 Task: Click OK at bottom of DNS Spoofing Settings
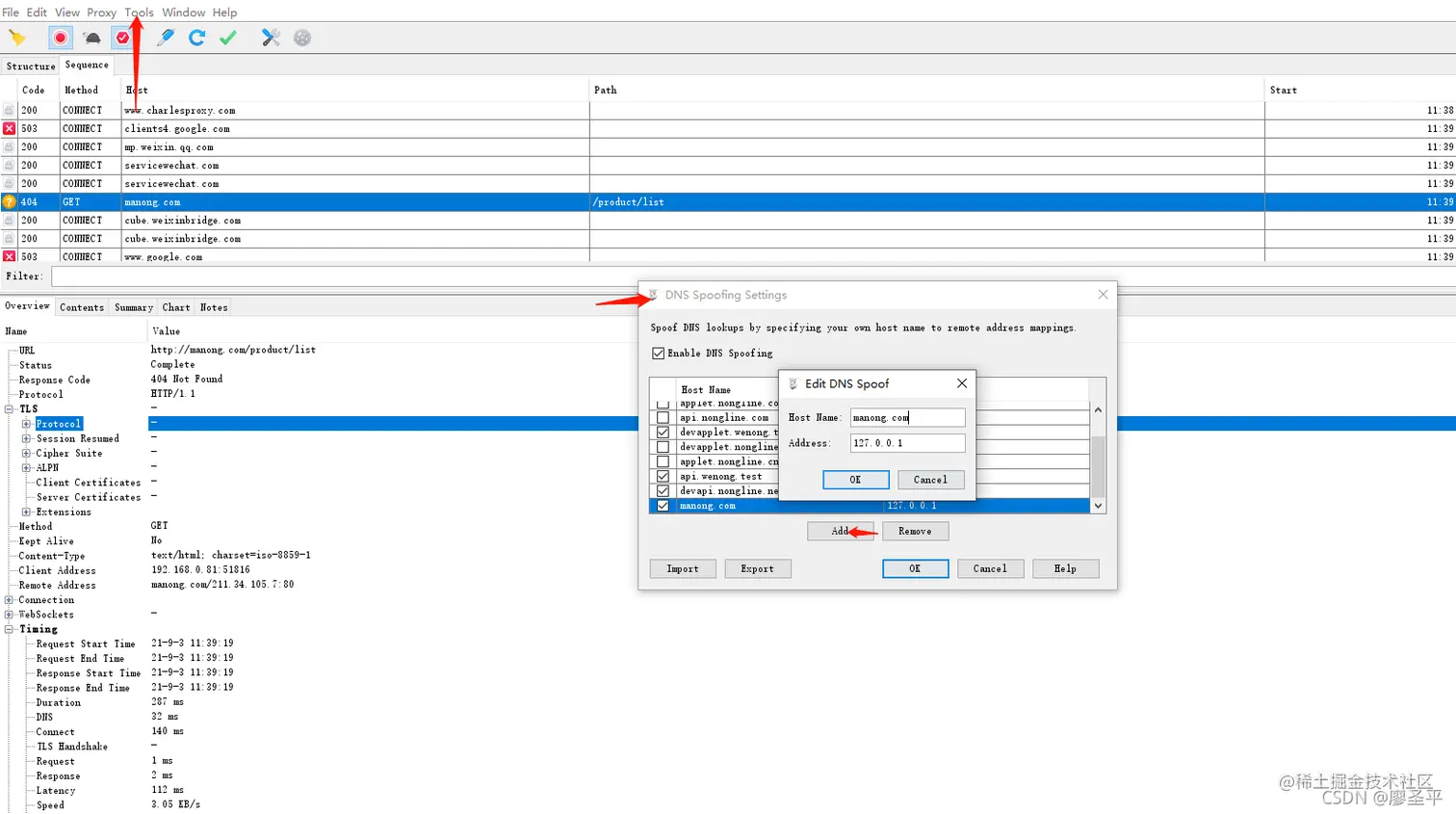[915, 568]
